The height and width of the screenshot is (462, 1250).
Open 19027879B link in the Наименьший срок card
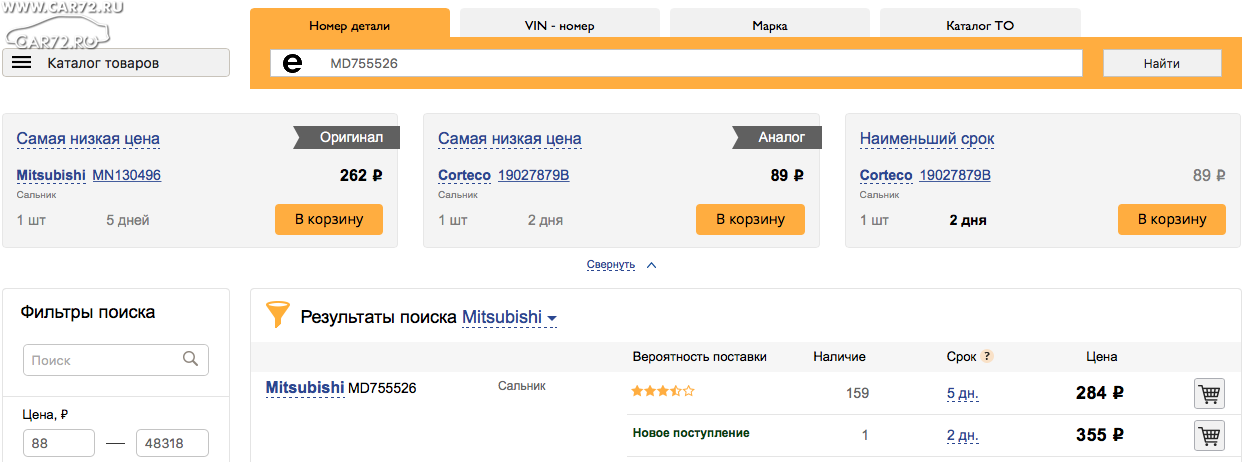pos(955,175)
